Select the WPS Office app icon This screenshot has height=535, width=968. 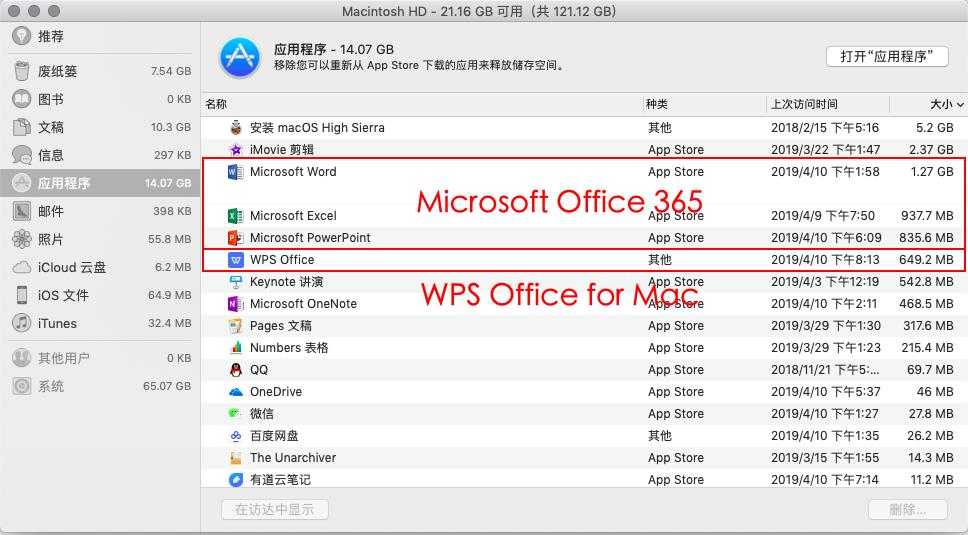pyautogui.click(x=235, y=260)
